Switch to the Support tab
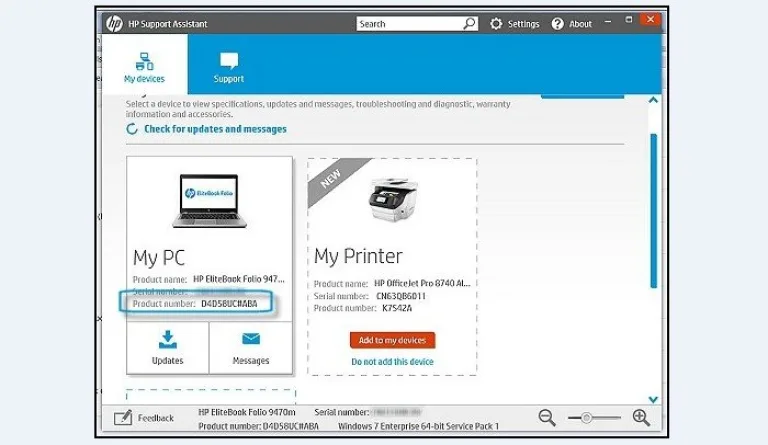 point(229,64)
